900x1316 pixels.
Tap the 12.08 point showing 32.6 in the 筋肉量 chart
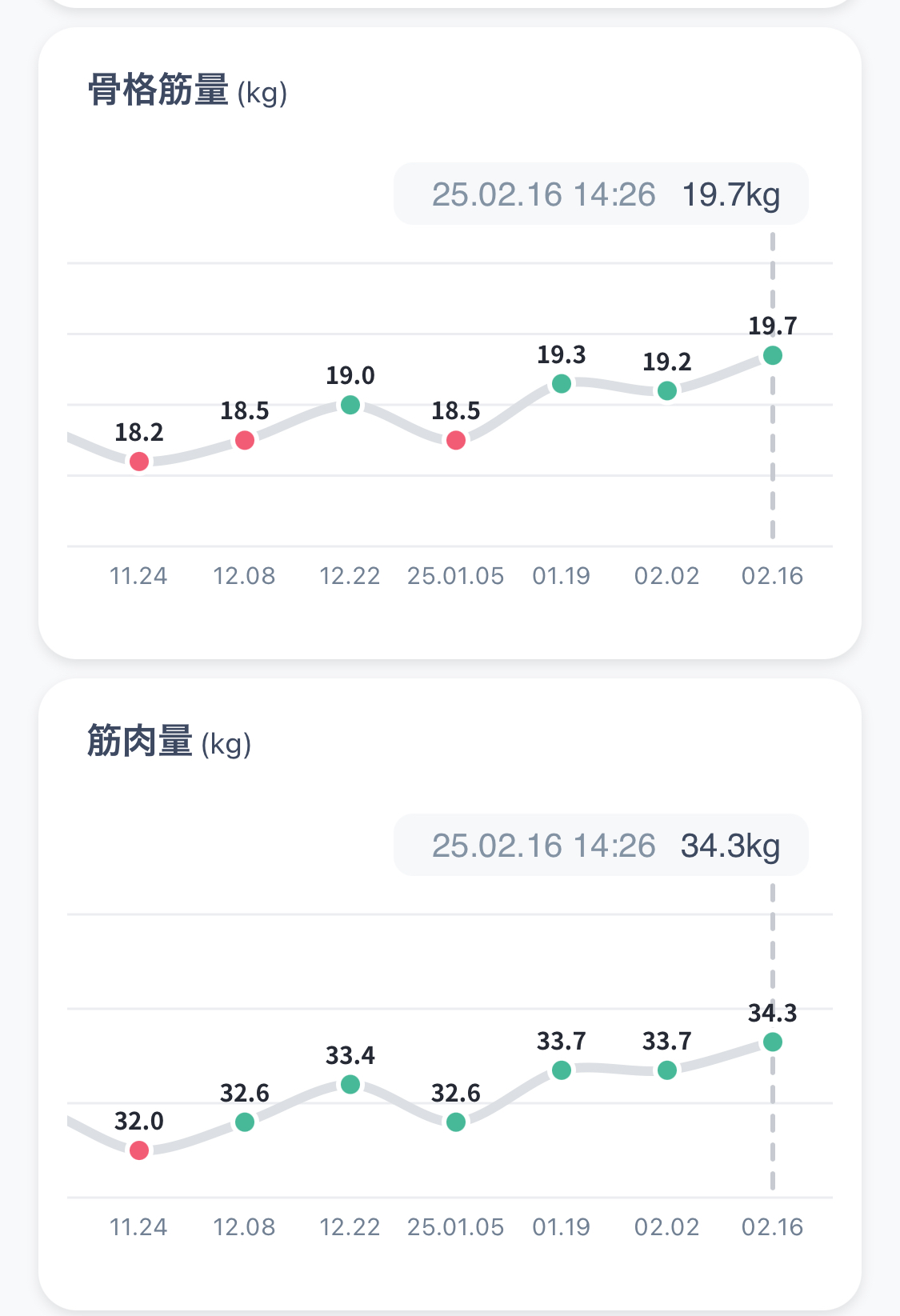tap(245, 1122)
